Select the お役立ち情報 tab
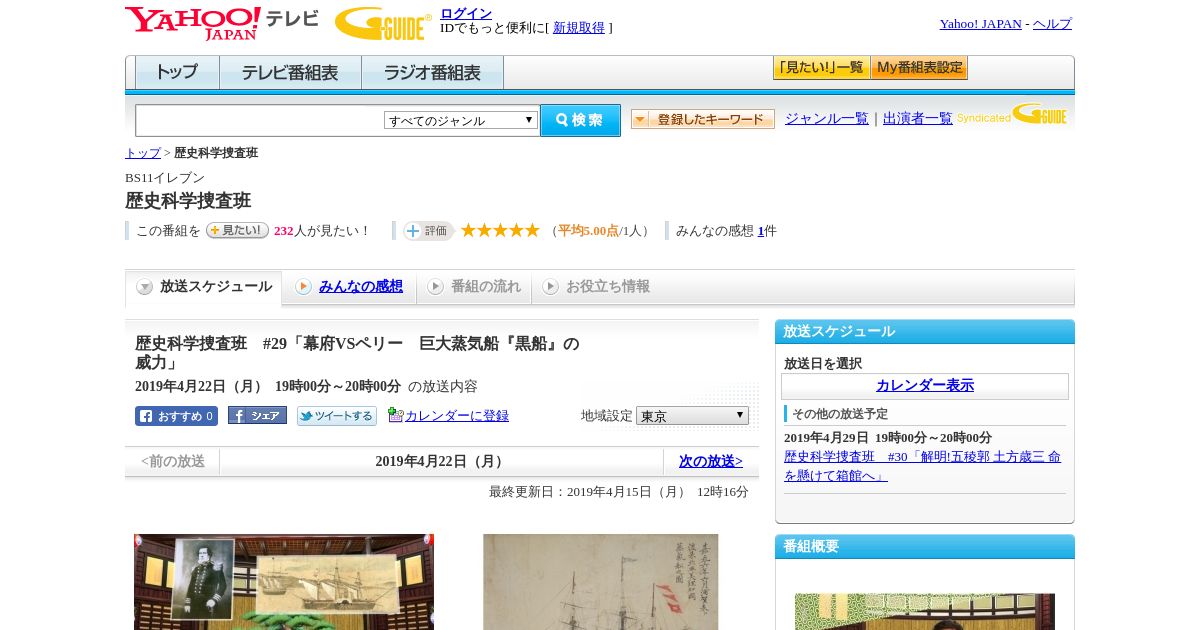This screenshot has height=630, width=1200. pyautogui.click(x=596, y=287)
